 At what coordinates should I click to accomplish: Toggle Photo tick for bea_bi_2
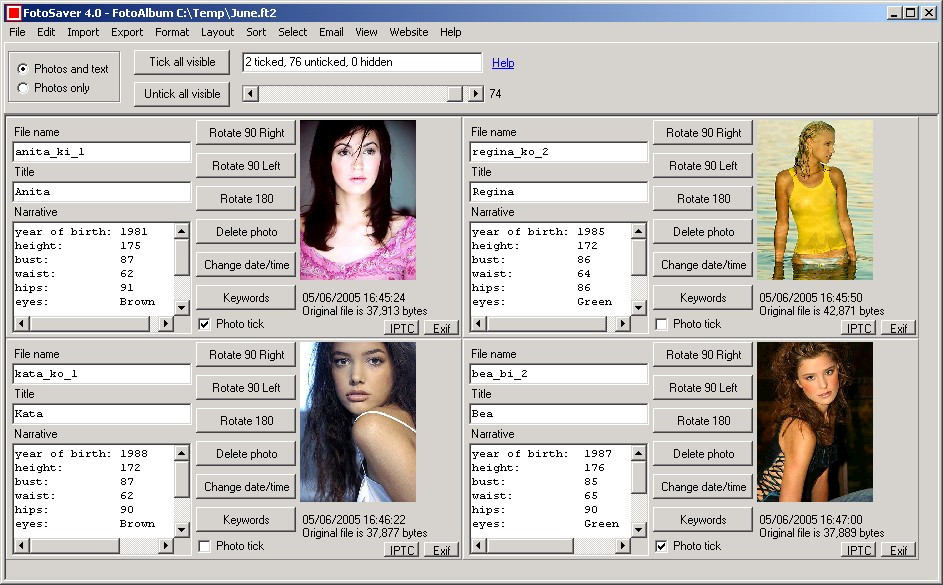pyautogui.click(x=662, y=546)
